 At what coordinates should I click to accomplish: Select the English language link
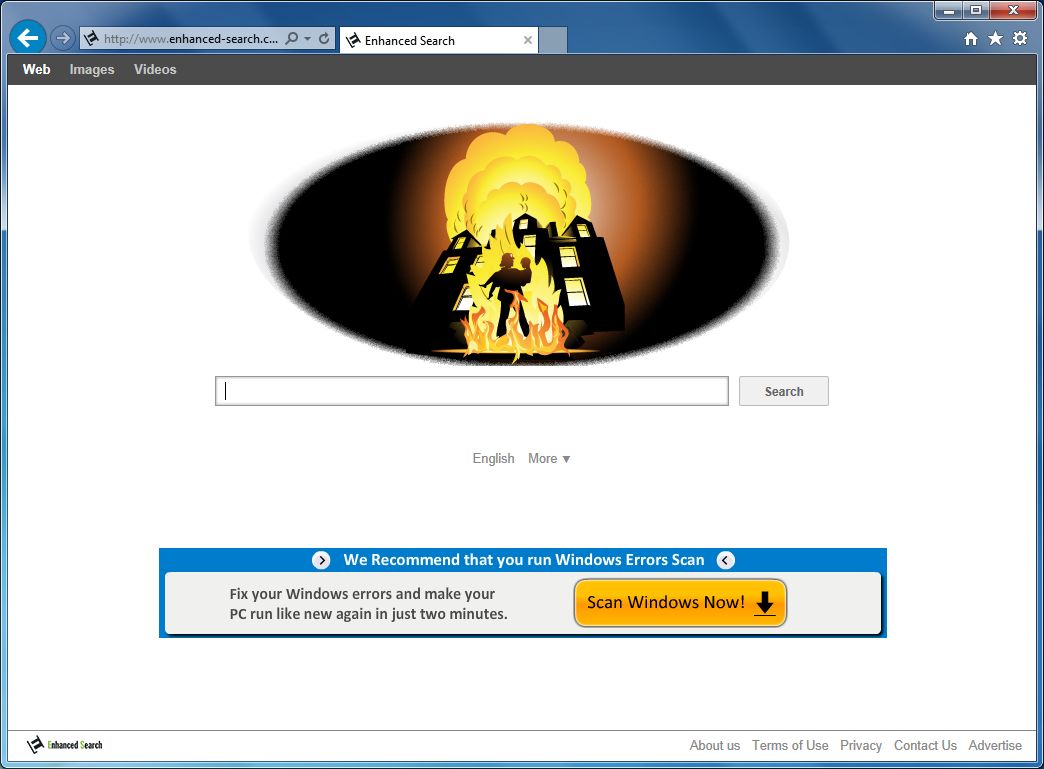pyautogui.click(x=493, y=458)
